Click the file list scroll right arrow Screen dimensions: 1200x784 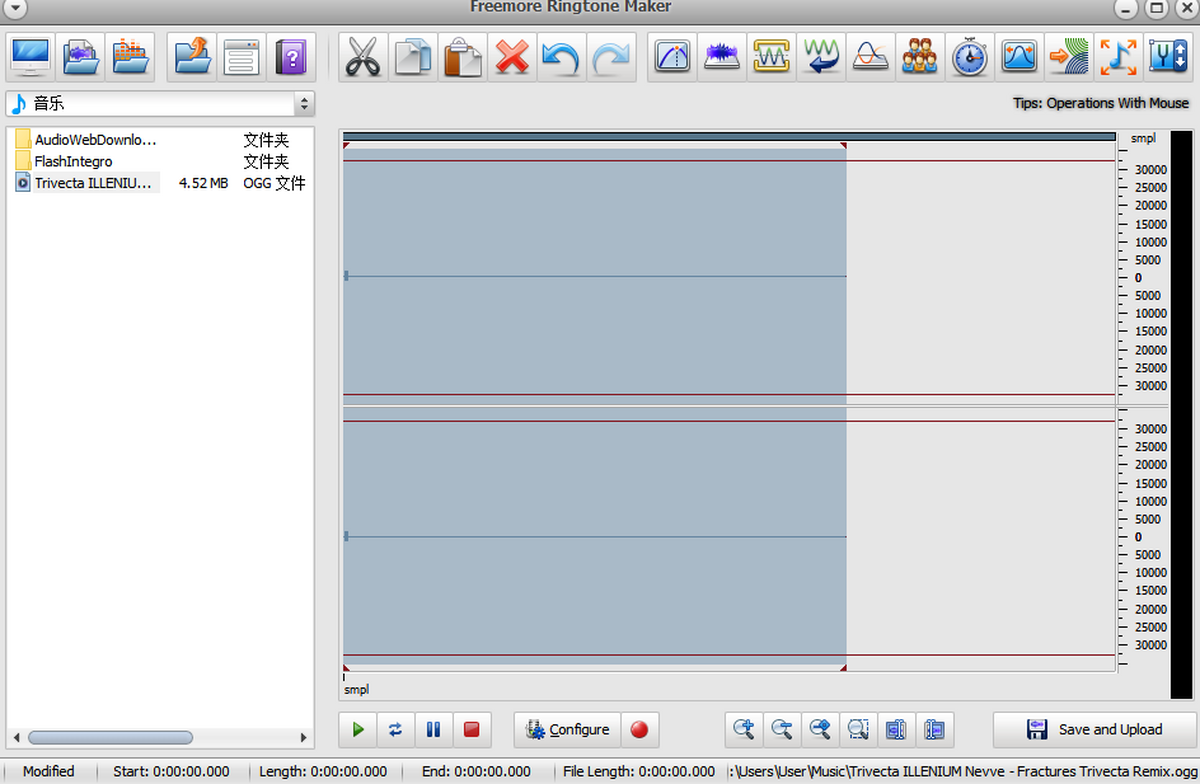pyautogui.click(x=304, y=738)
